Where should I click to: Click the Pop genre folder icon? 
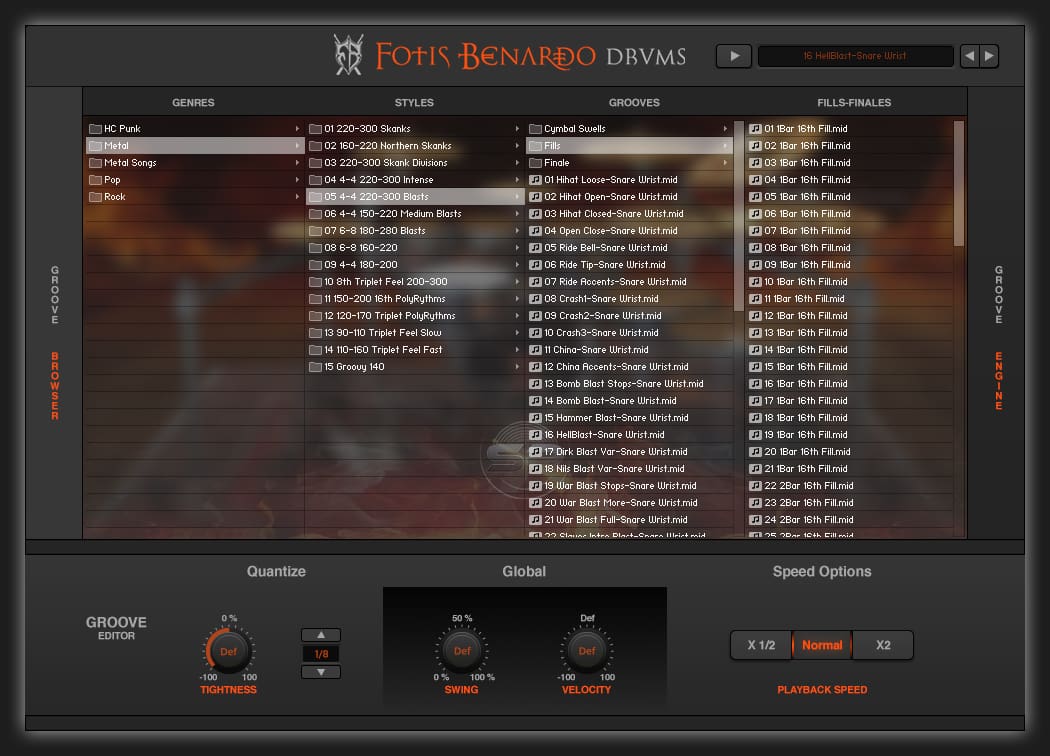coord(95,179)
